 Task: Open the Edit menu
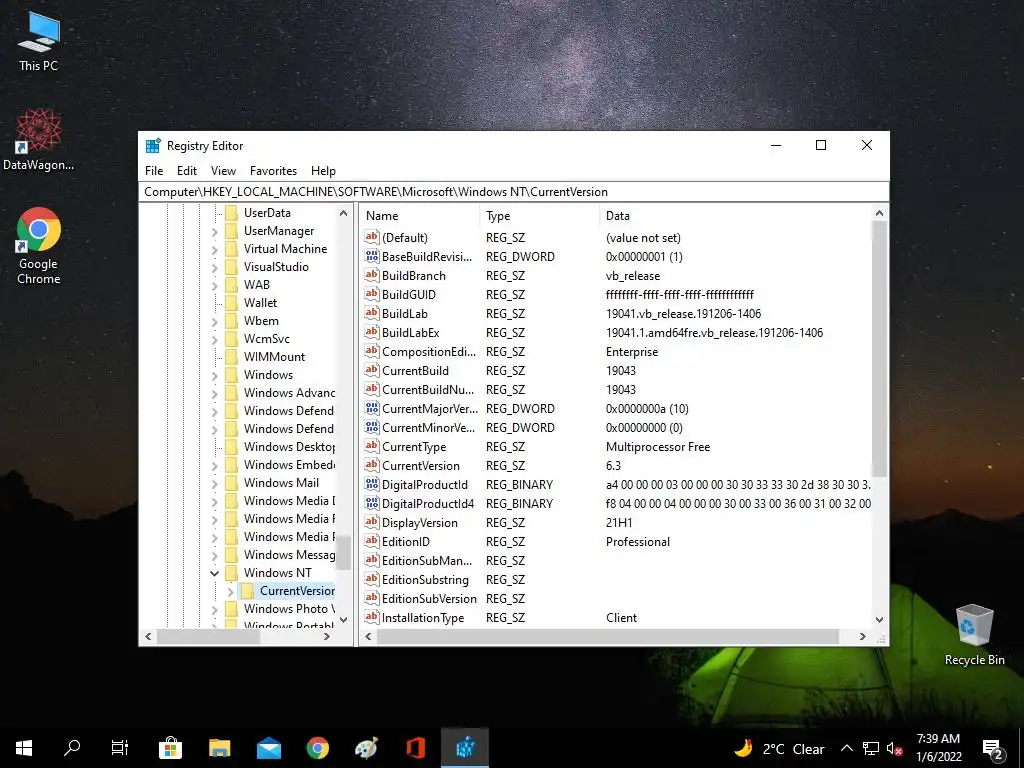click(x=187, y=170)
